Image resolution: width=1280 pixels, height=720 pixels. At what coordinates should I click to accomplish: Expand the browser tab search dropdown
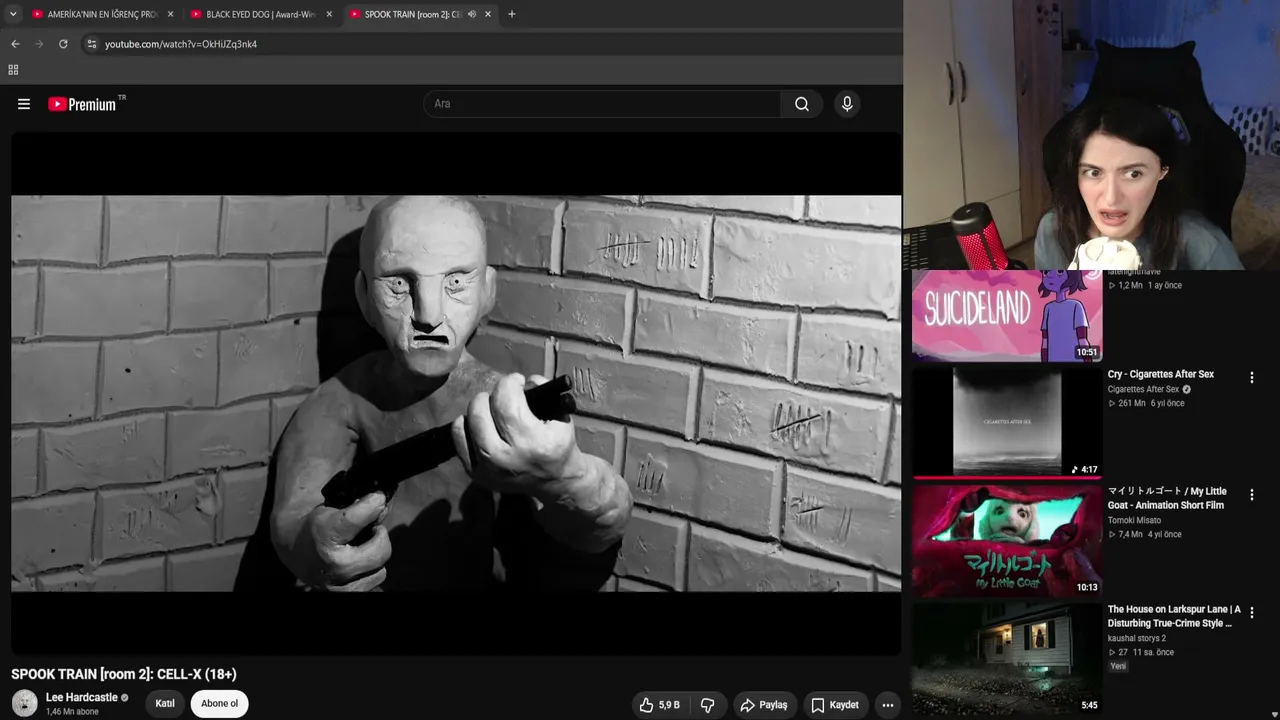(x=13, y=14)
